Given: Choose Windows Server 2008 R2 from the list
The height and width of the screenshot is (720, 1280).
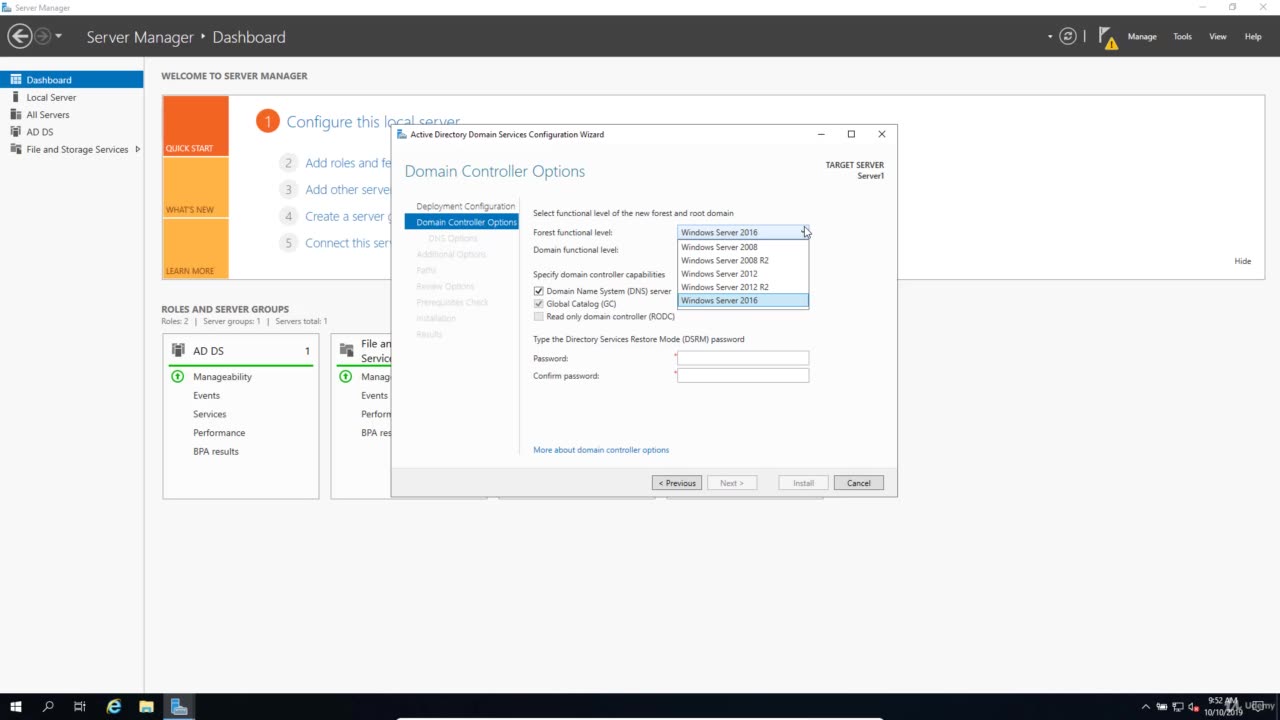Looking at the screenshot, I should (743, 260).
